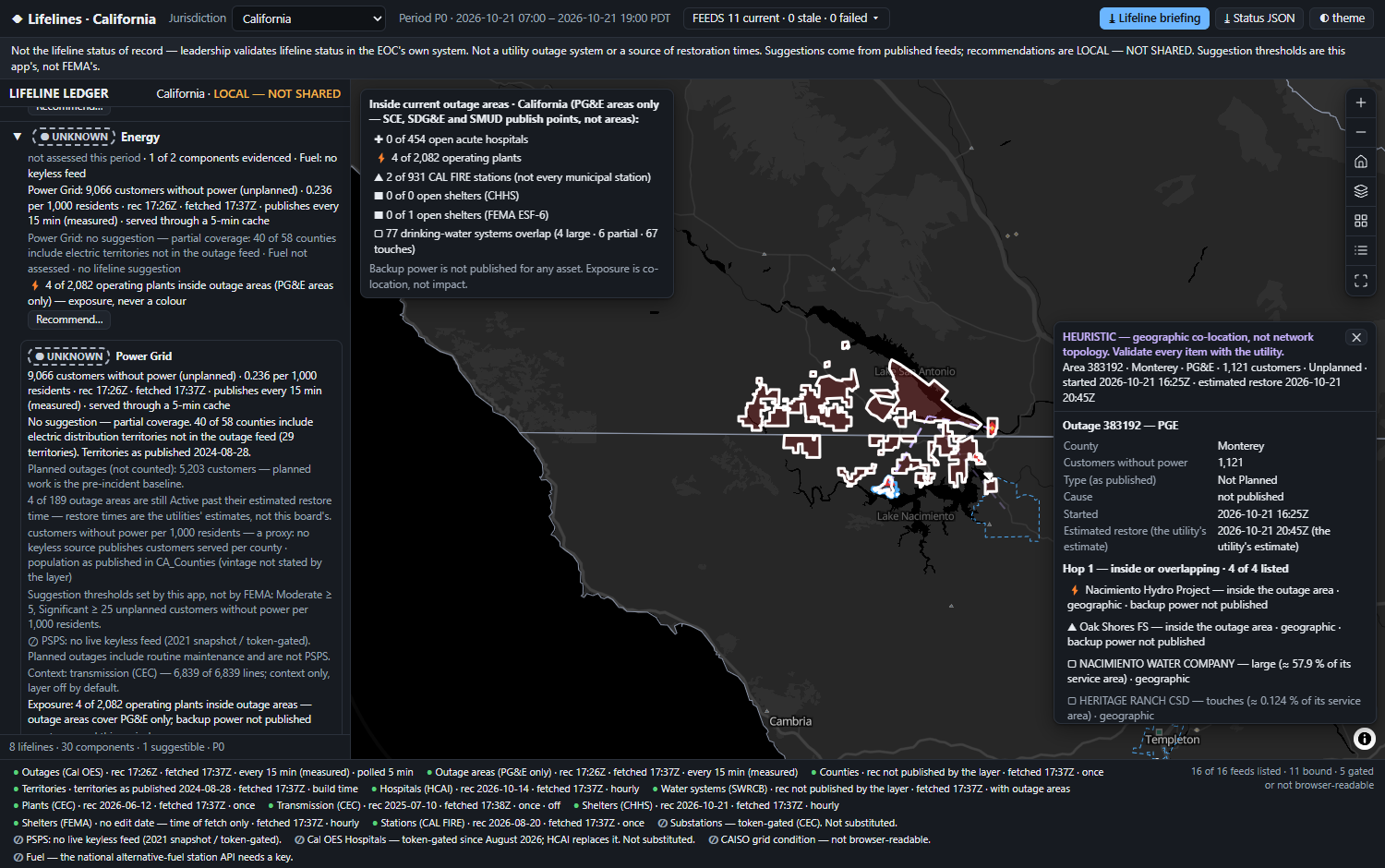This screenshot has width=1385, height=868.
Task: Click the Nacimiento Hydro Project lightning icon
Action: [x=1075, y=590]
